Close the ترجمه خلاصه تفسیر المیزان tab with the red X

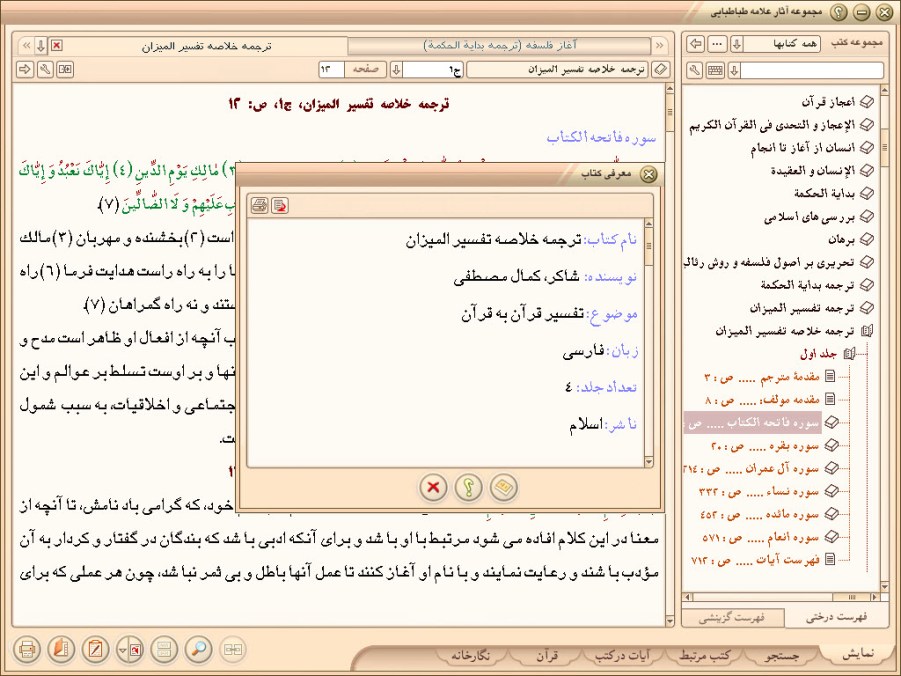point(56,45)
